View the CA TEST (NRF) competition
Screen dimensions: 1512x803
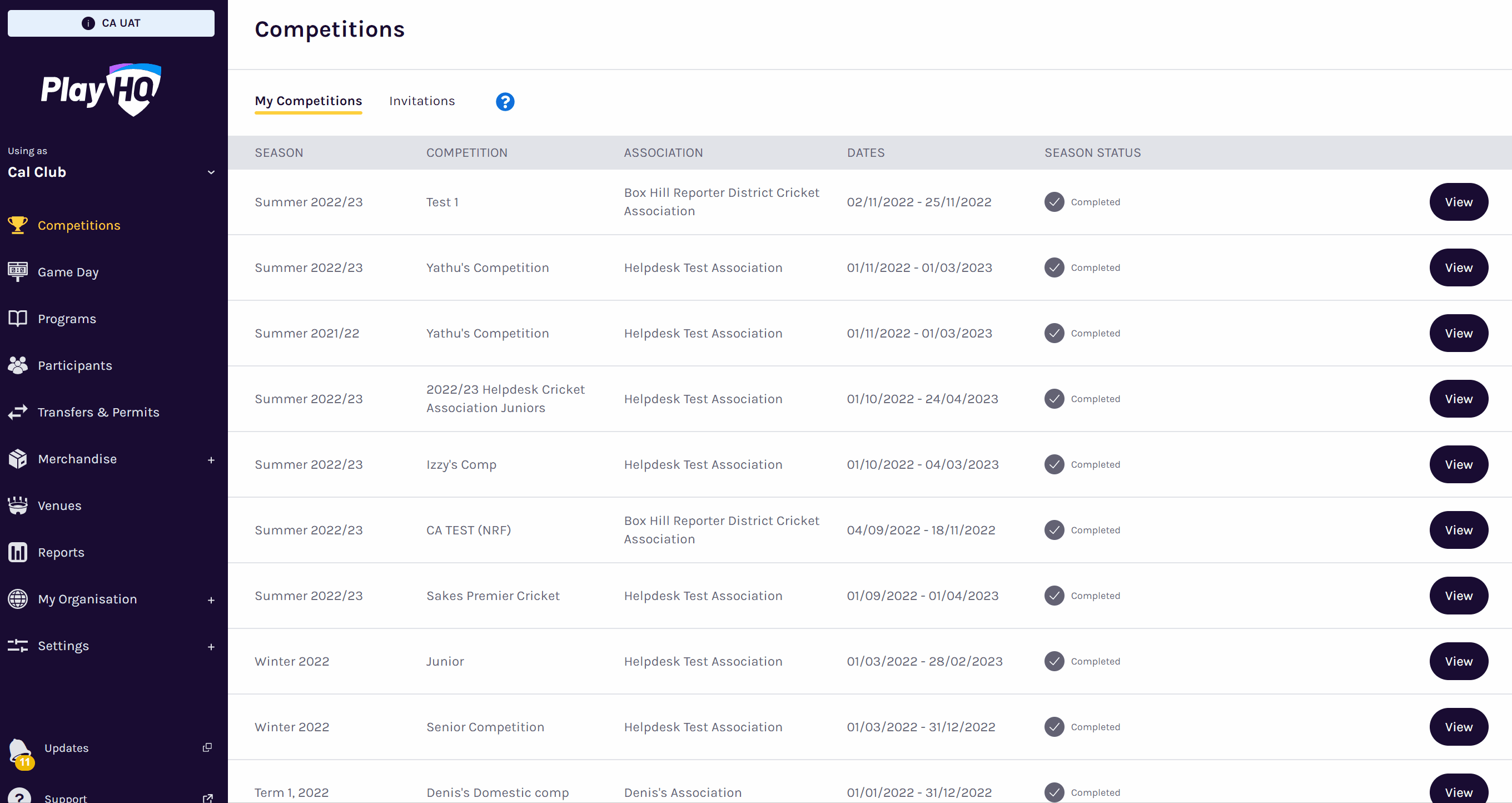point(1459,530)
